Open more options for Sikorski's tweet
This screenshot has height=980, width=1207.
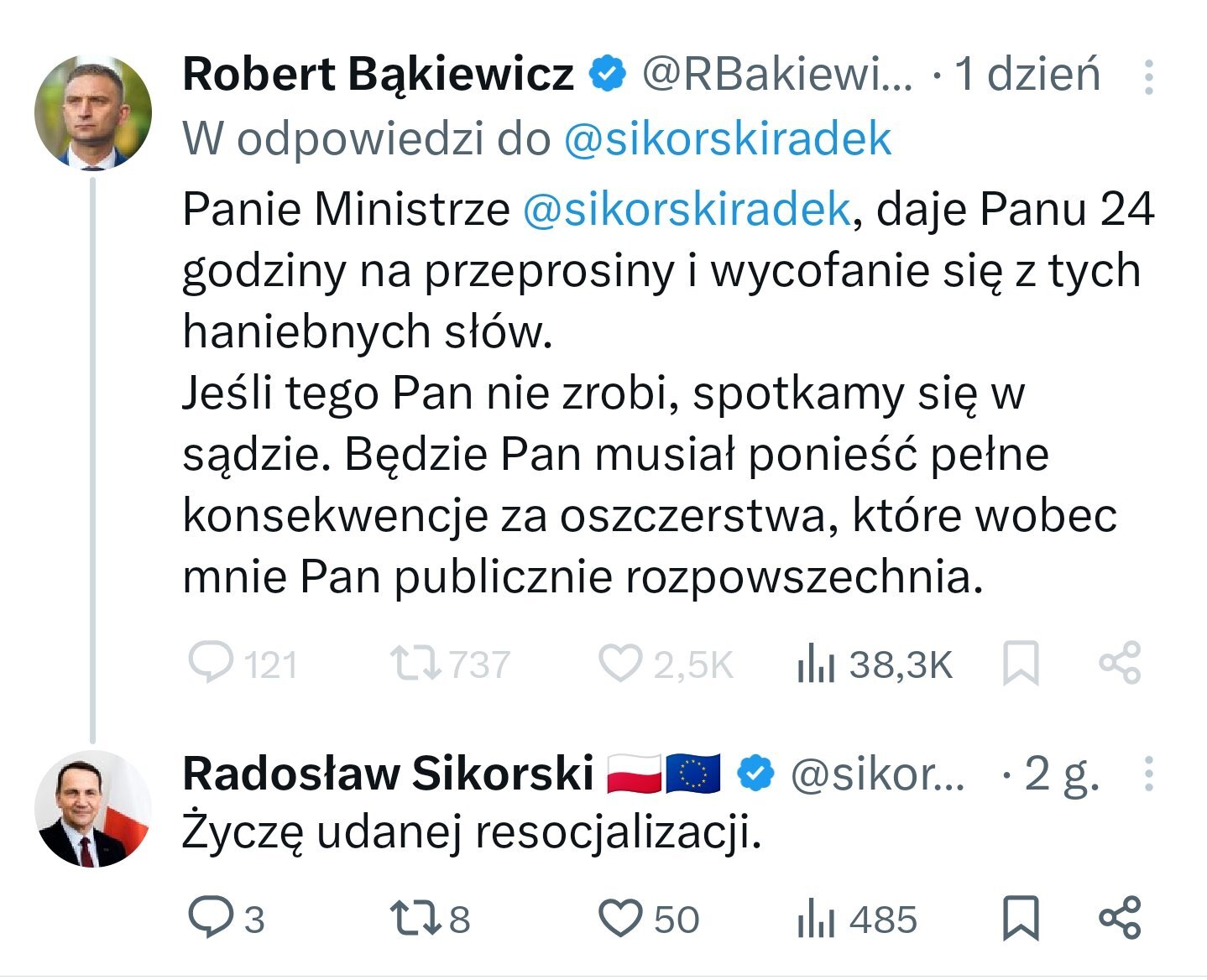point(1148,774)
